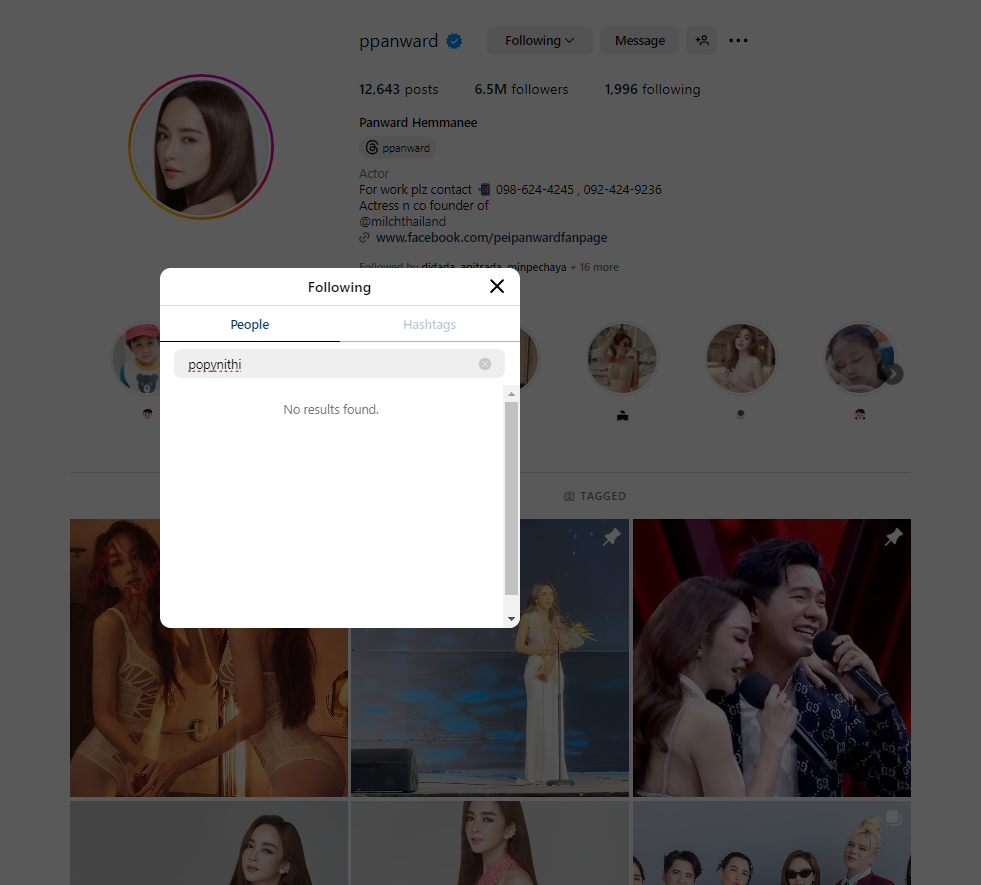Image resolution: width=981 pixels, height=885 pixels.
Task: Send a message with the Message button
Action: (x=639, y=41)
